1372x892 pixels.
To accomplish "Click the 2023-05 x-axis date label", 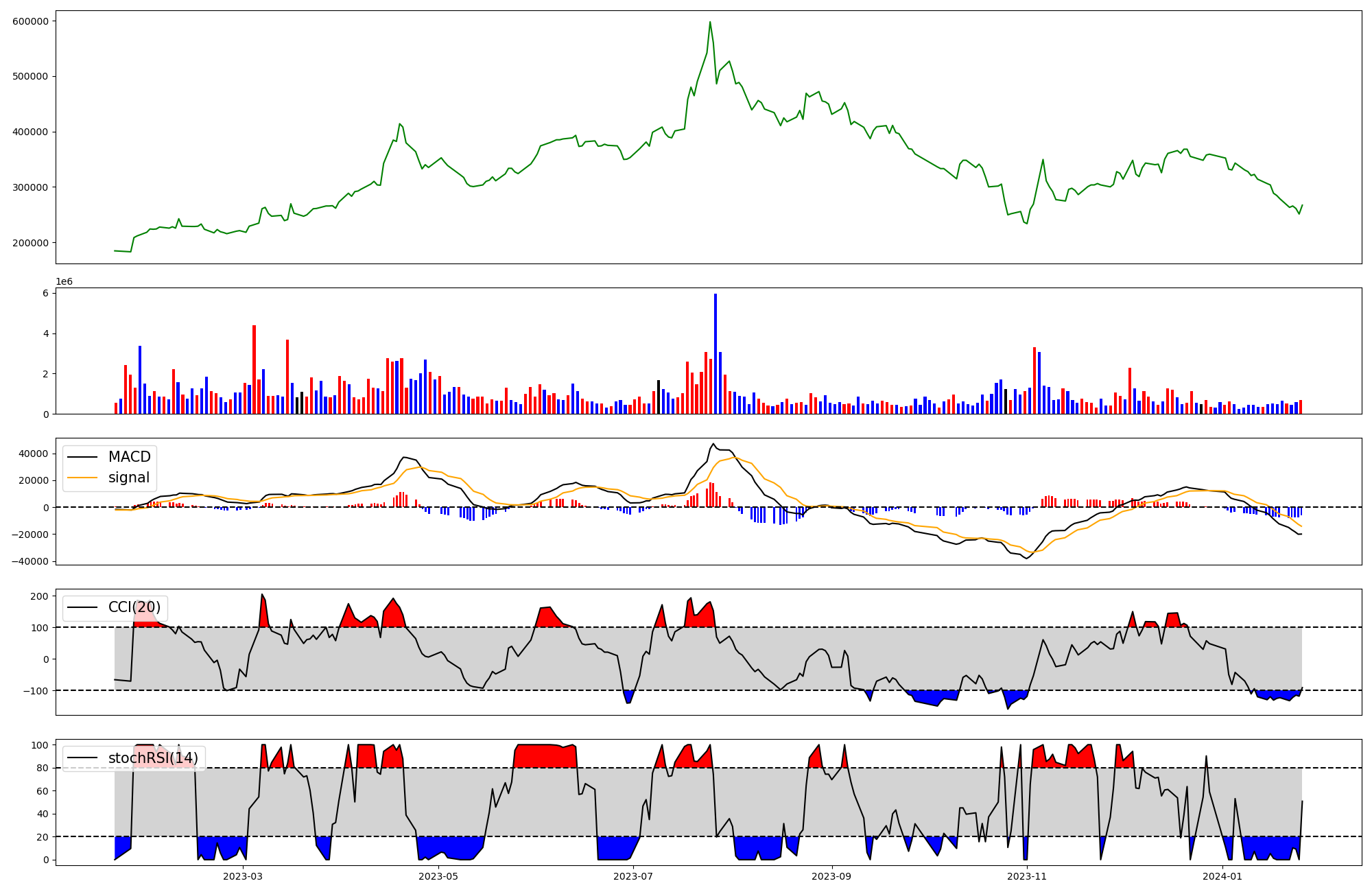I will 438,876.
